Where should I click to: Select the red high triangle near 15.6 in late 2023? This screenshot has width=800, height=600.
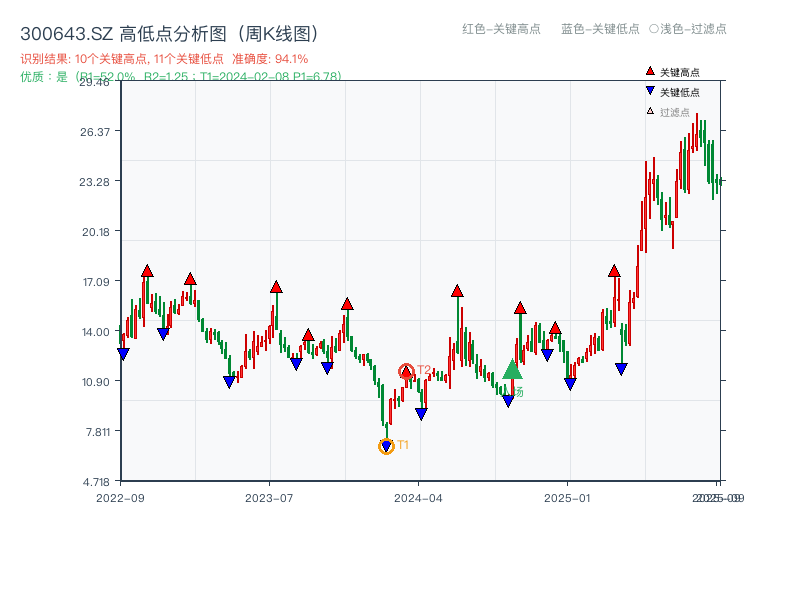pyautogui.click(x=347, y=304)
